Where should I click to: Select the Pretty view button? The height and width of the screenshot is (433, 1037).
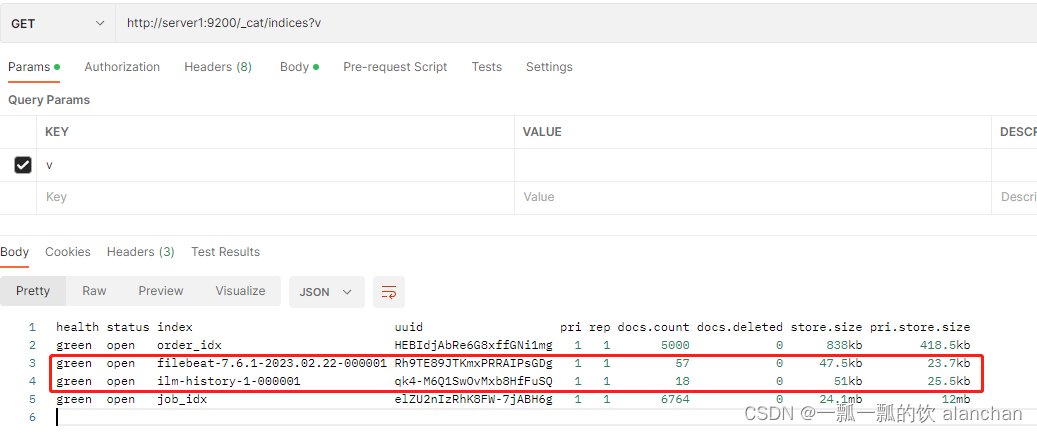33,291
